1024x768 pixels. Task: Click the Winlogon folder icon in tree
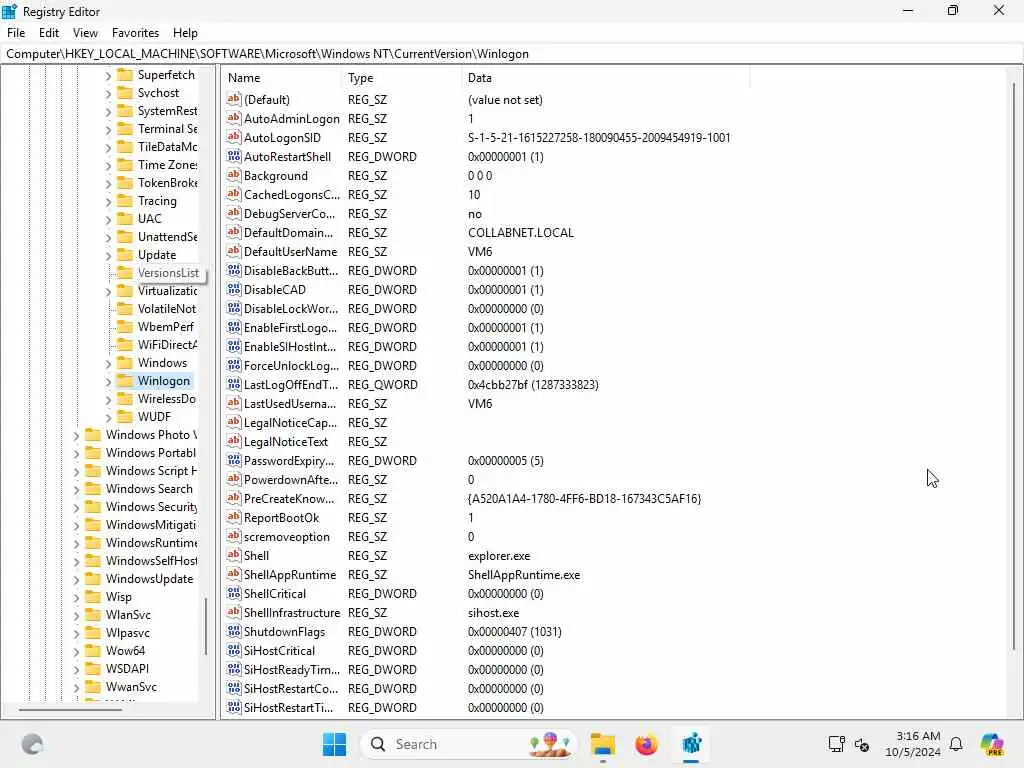tap(125, 381)
